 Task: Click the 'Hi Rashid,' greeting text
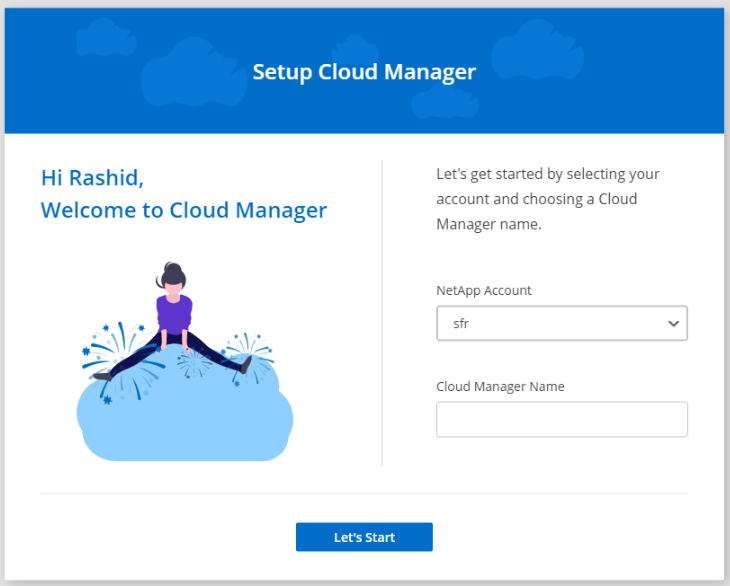pyautogui.click(x=92, y=177)
